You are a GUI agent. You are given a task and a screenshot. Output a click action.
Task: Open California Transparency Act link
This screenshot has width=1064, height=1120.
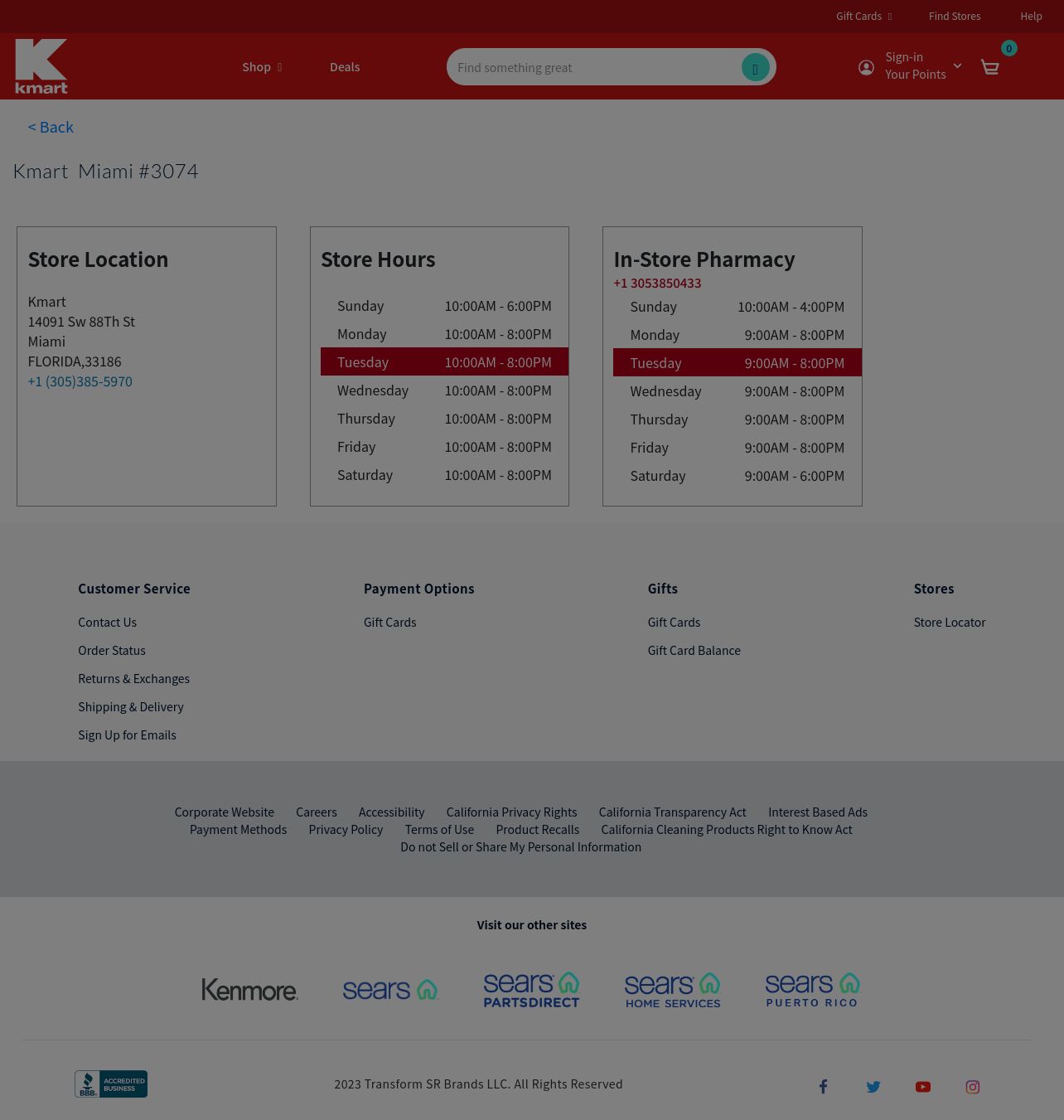pyautogui.click(x=672, y=812)
